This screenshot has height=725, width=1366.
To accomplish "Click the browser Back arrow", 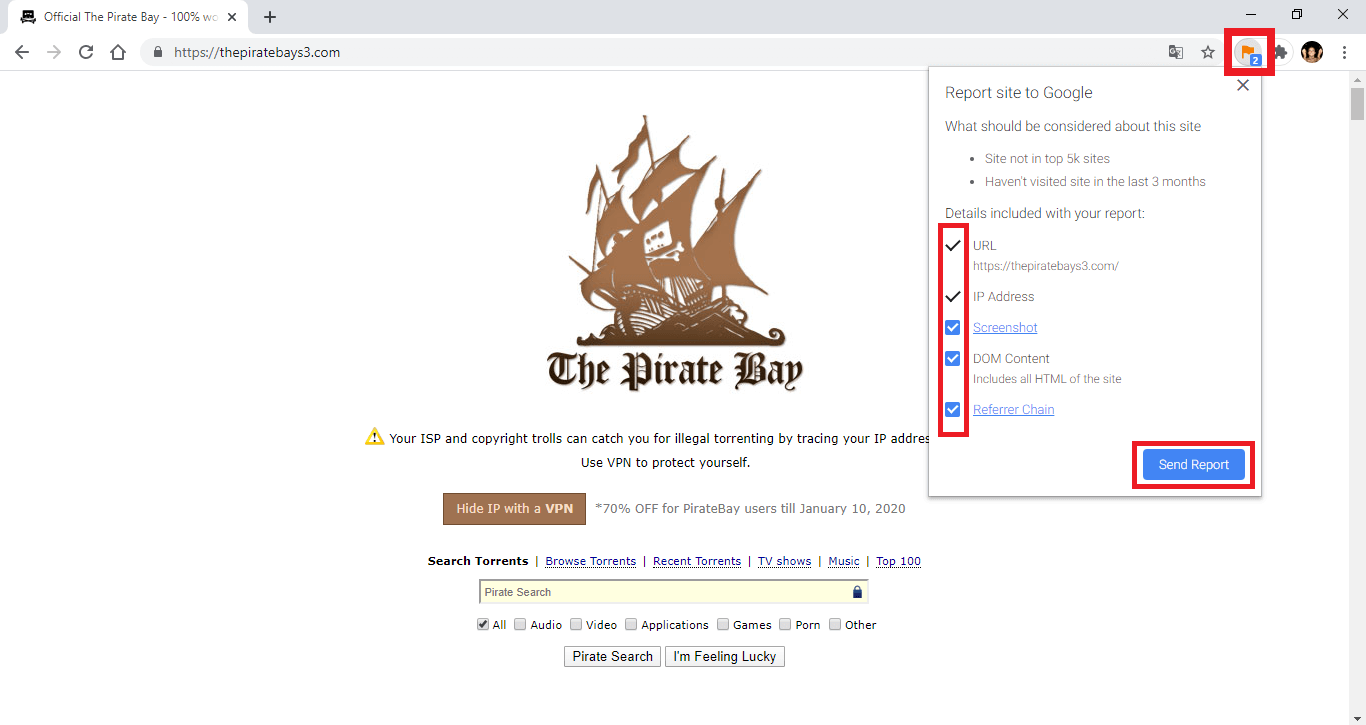I will pos(22,52).
